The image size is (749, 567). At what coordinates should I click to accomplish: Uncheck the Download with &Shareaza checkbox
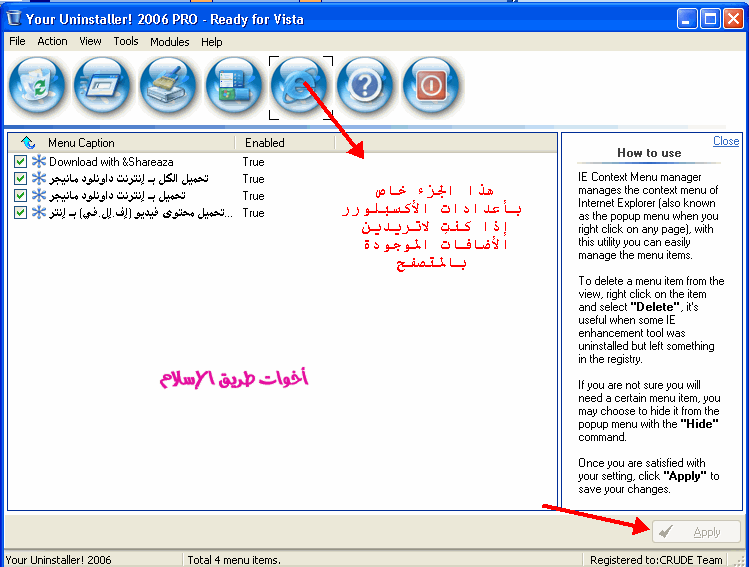tap(20, 161)
